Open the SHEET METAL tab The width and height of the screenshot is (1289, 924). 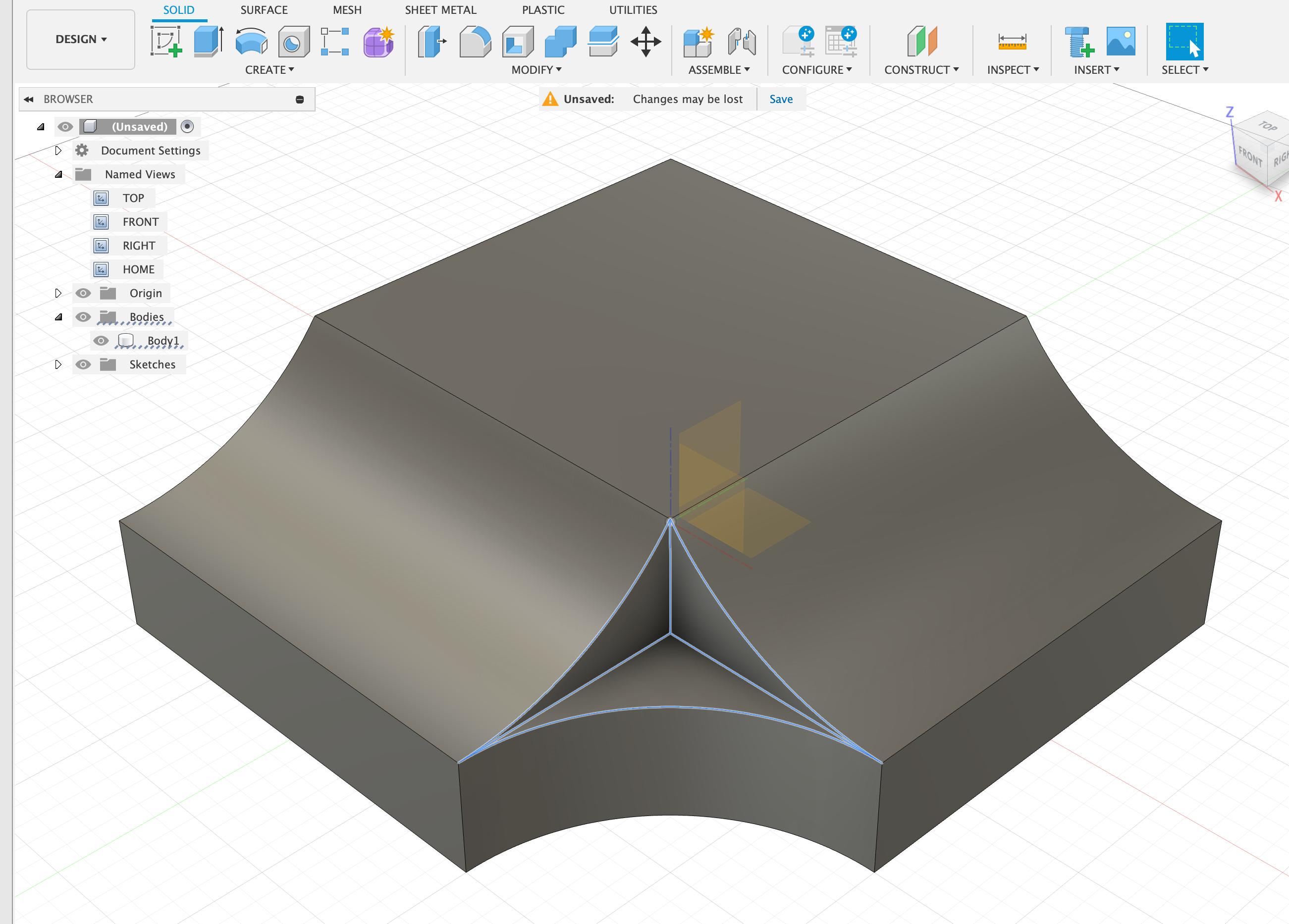[x=440, y=10]
